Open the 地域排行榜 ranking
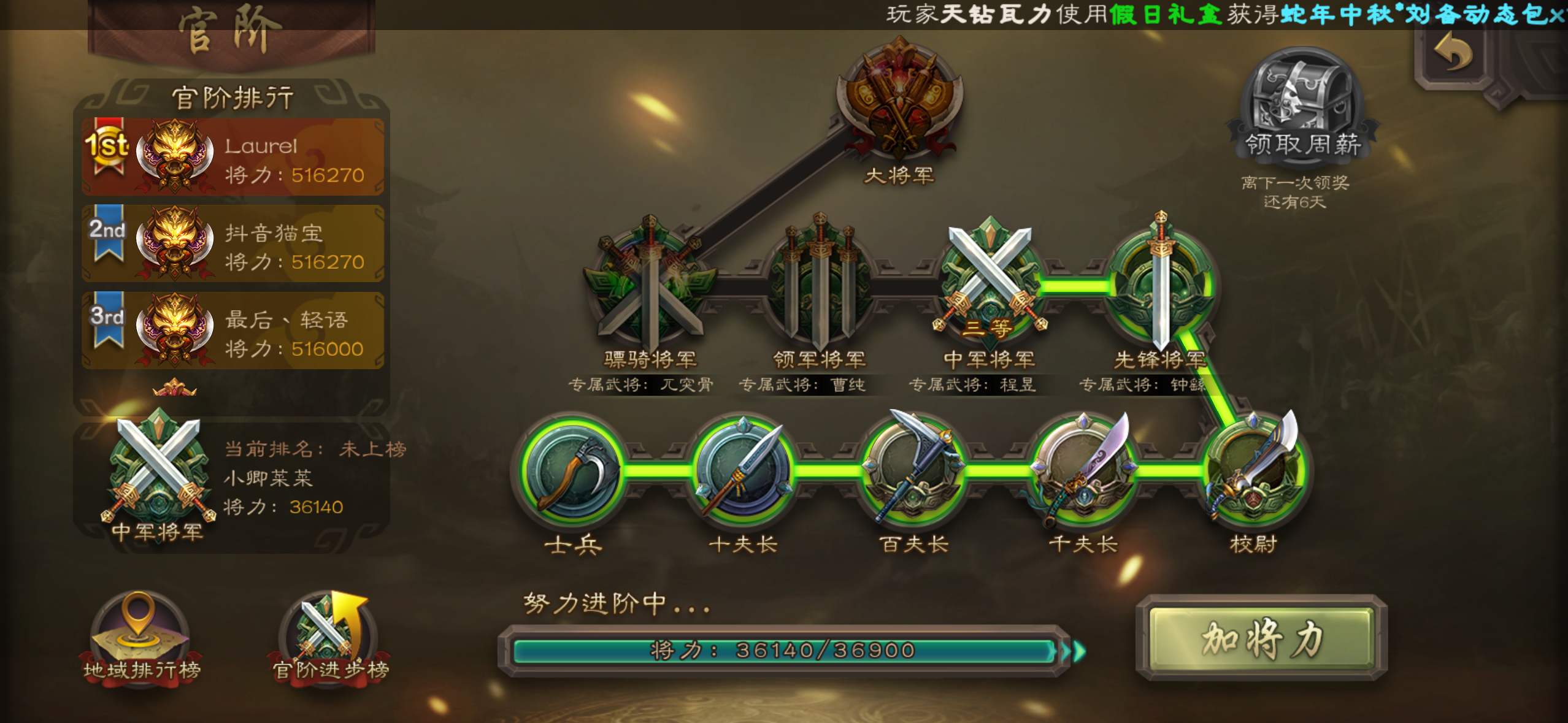Image resolution: width=1568 pixels, height=723 pixels. (x=141, y=639)
